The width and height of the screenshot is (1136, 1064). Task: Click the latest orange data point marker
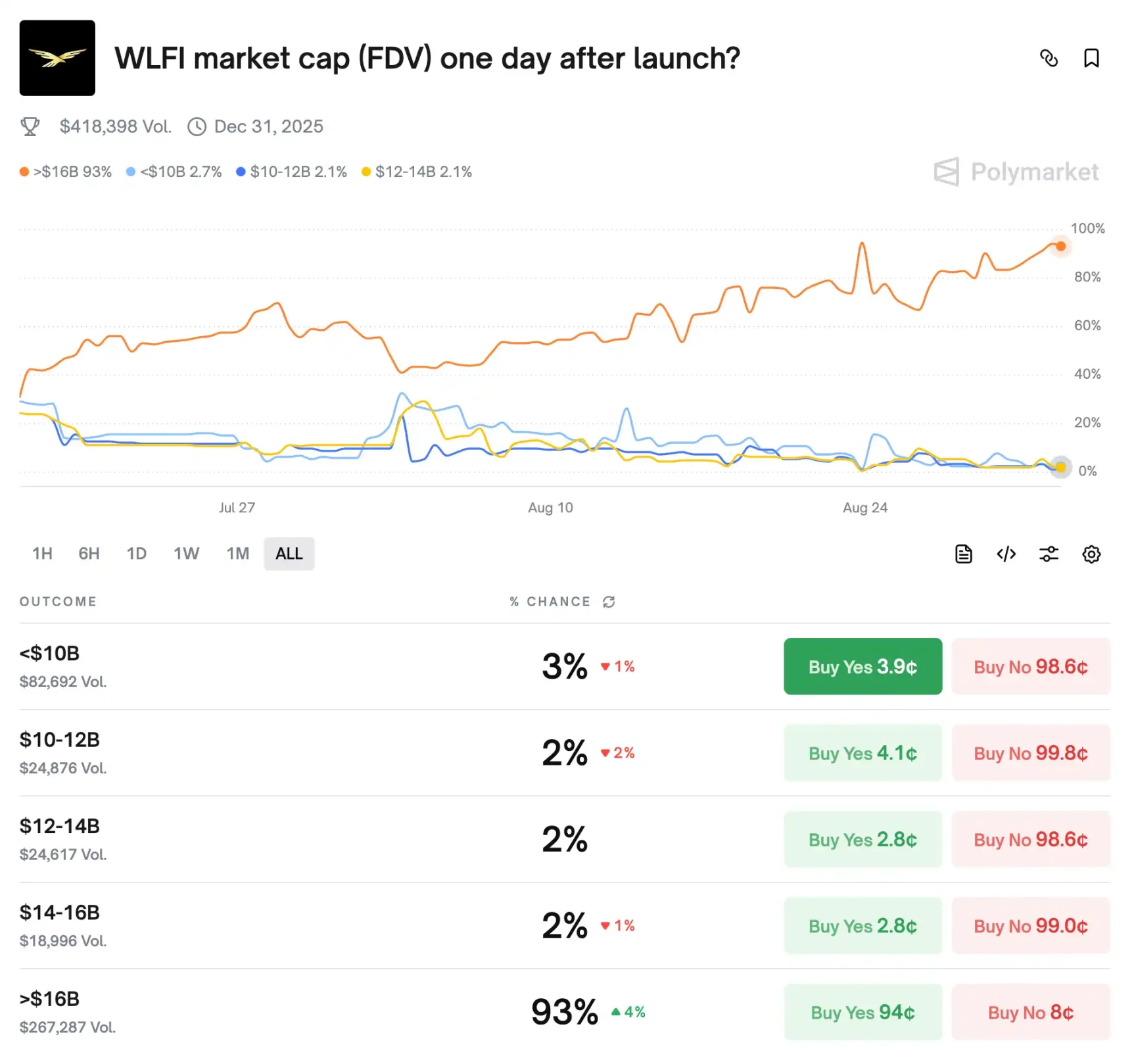pyautogui.click(x=1060, y=247)
